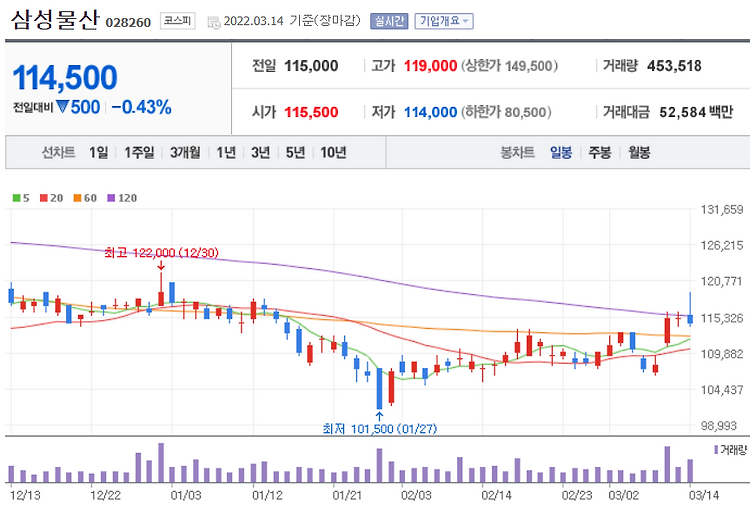
Task: Click the 상한가 149,500 text
Action: [509, 66]
